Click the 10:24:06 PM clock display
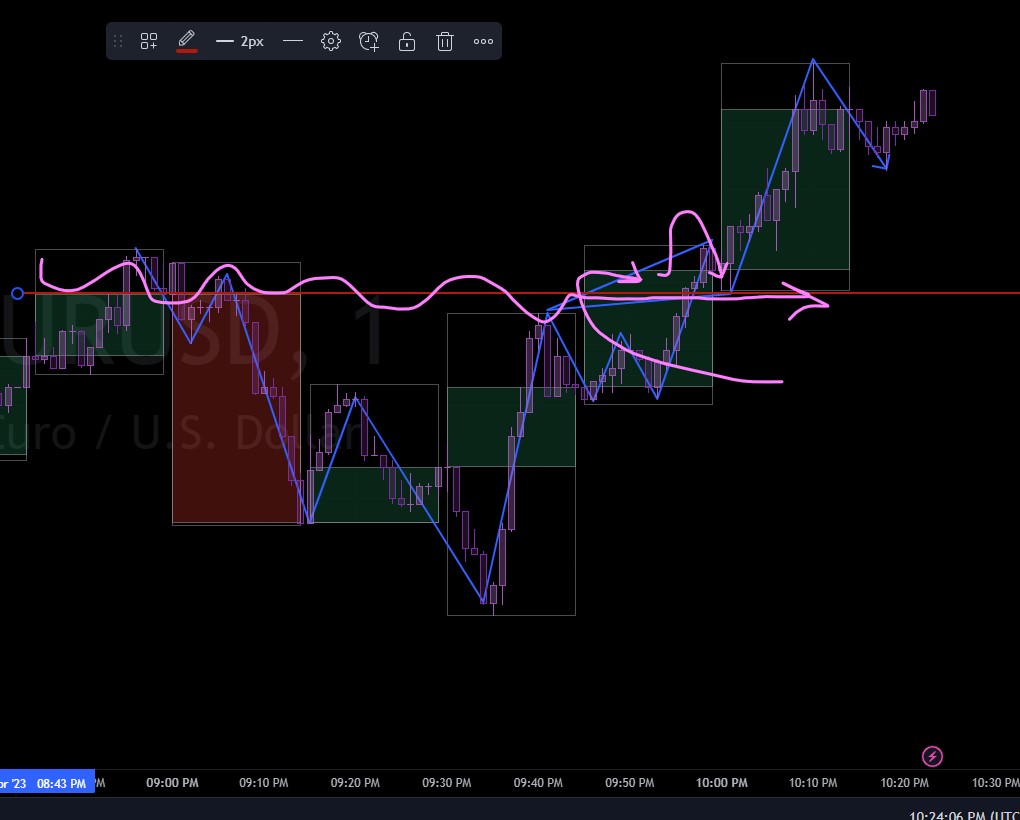1020x820 pixels. [x=963, y=815]
